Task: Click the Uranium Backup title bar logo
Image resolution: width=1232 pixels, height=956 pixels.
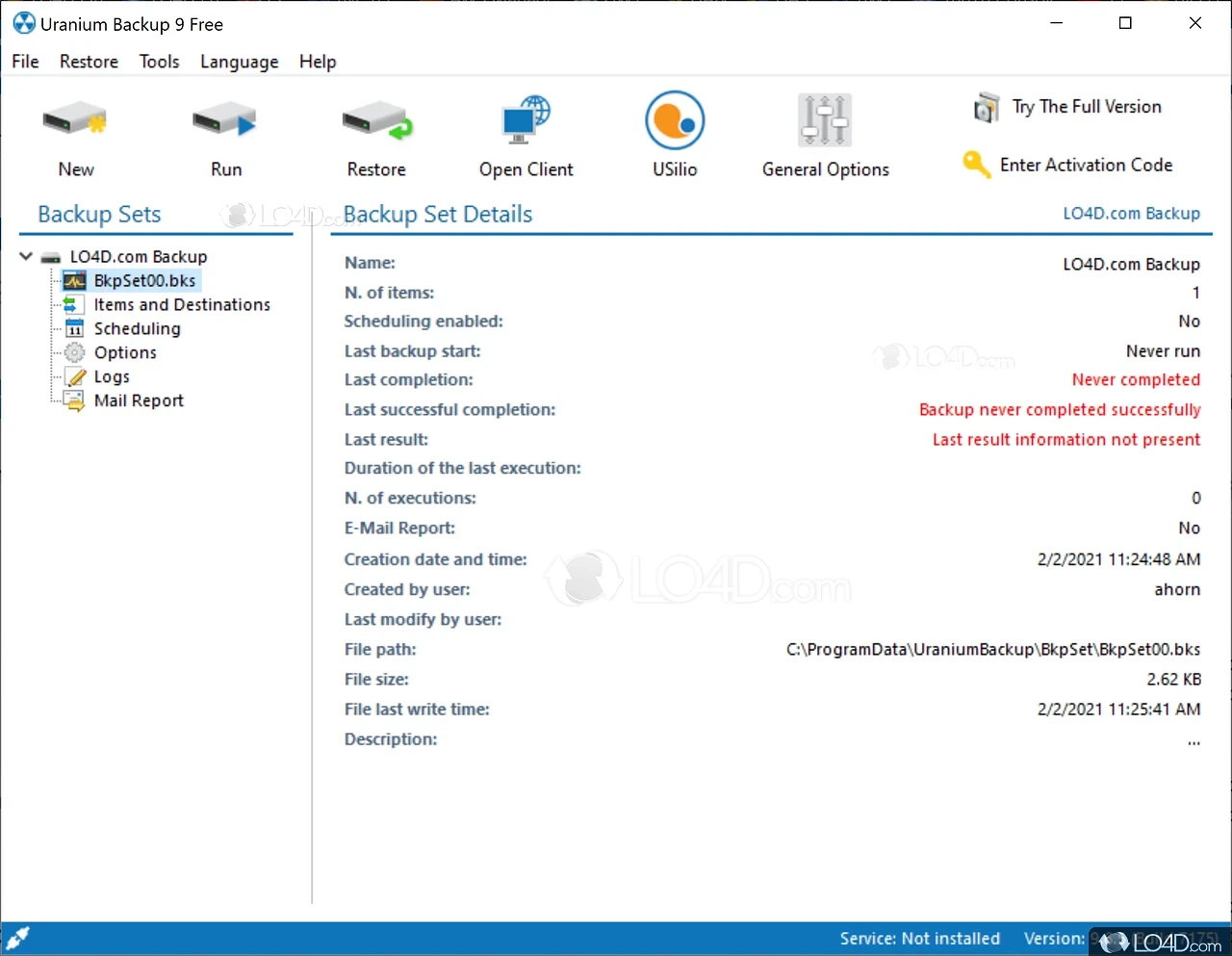Action: pyautogui.click(x=23, y=23)
